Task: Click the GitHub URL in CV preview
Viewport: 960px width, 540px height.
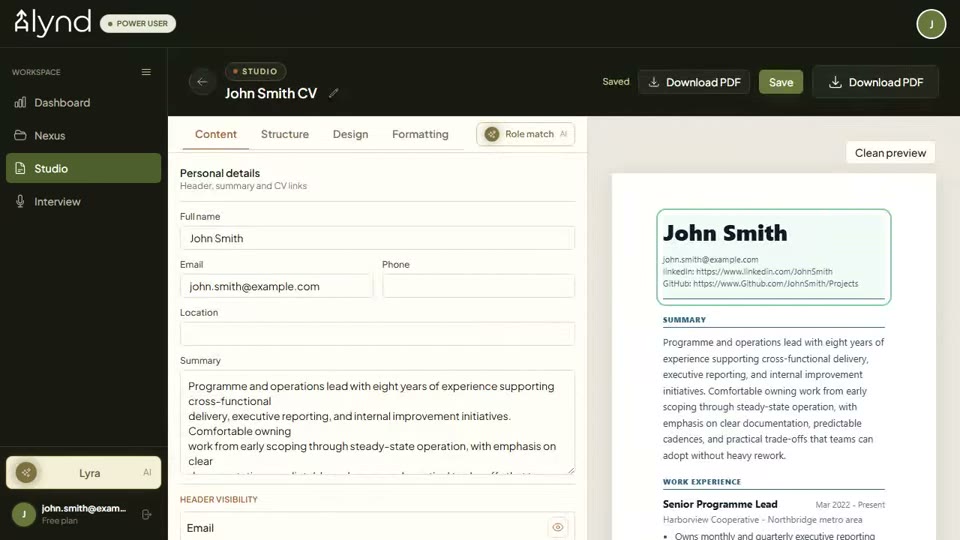Action: click(x=776, y=283)
